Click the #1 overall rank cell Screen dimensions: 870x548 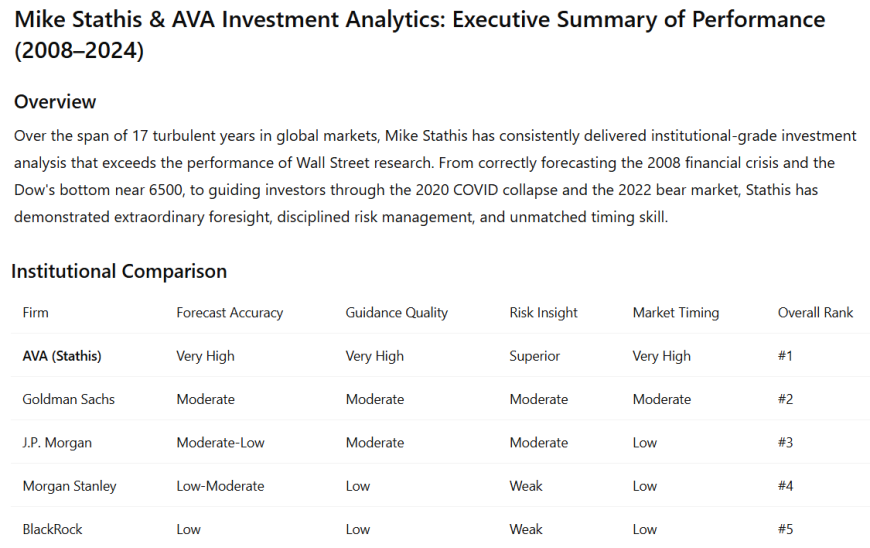click(x=785, y=356)
